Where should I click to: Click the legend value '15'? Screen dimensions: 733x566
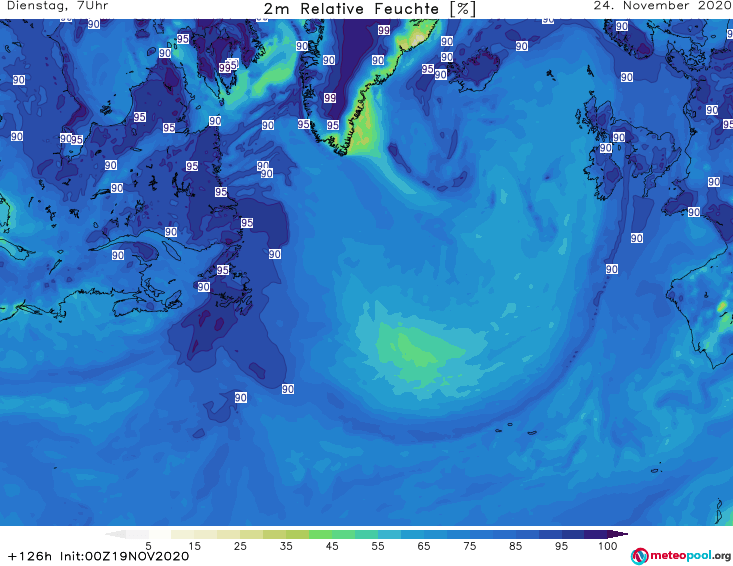194,546
